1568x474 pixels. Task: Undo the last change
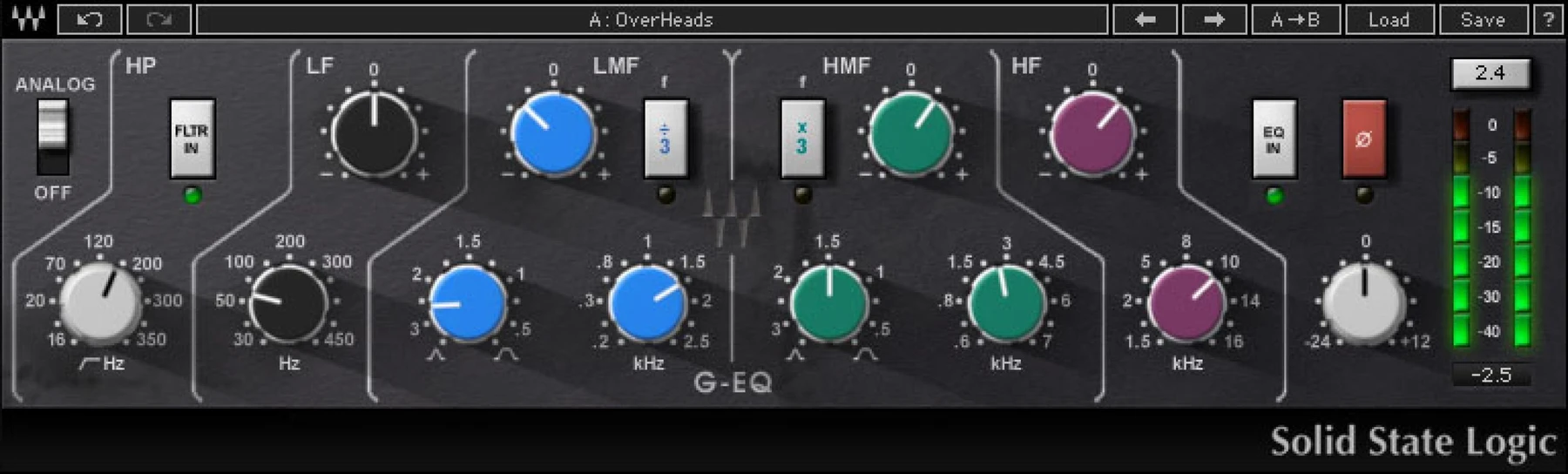point(89,19)
